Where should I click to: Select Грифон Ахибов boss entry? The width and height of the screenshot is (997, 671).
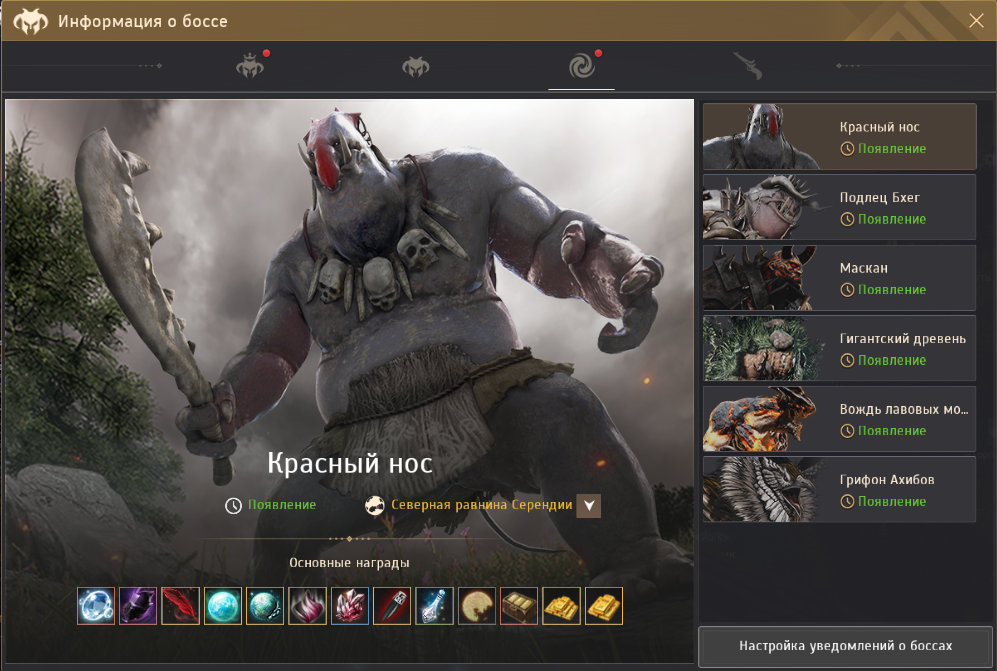[839, 489]
